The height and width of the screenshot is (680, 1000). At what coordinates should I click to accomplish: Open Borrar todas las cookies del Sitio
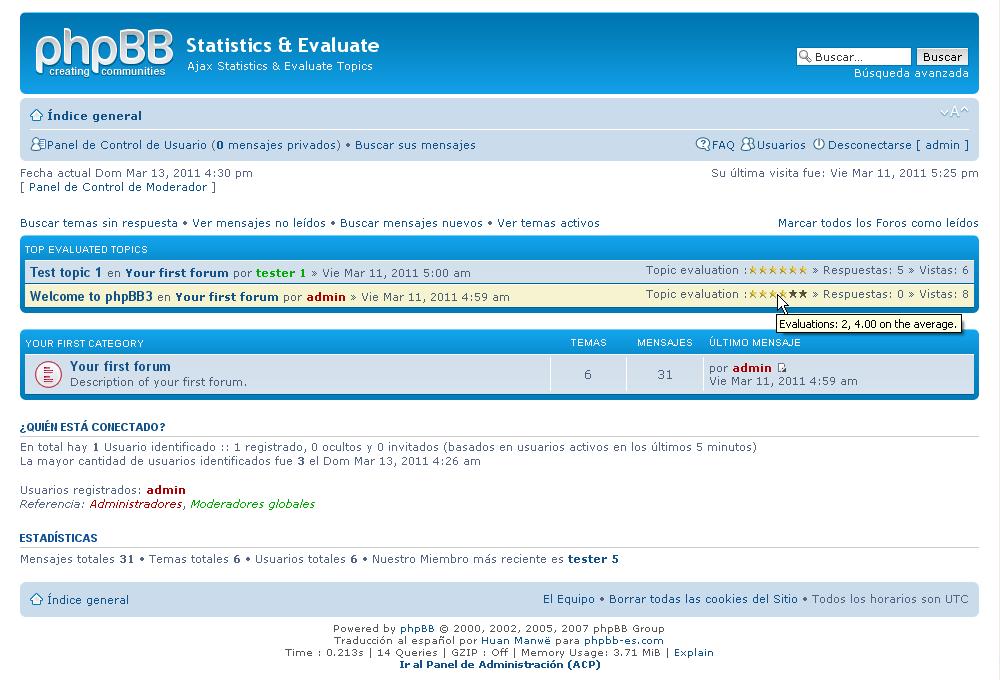[703, 599]
